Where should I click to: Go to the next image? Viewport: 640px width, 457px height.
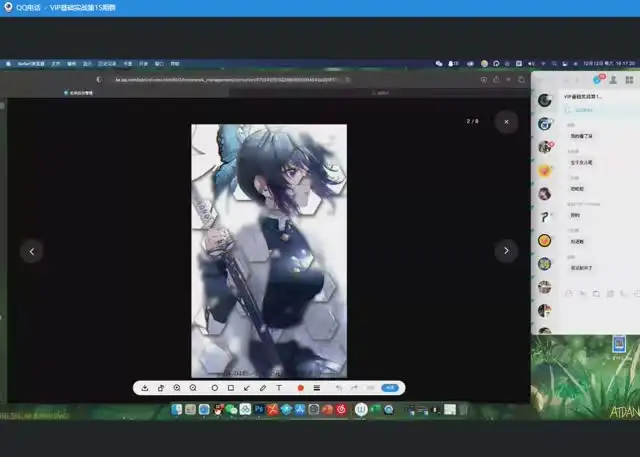506,251
